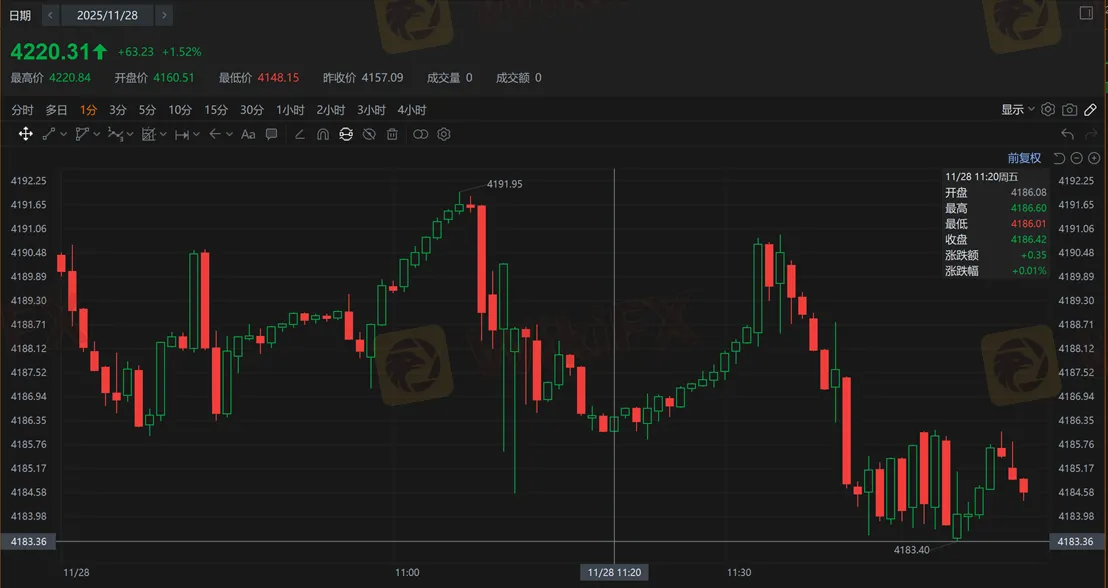Click the +1.52% change percentage
This screenshot has width=1108, height=588.
[182, 52]
